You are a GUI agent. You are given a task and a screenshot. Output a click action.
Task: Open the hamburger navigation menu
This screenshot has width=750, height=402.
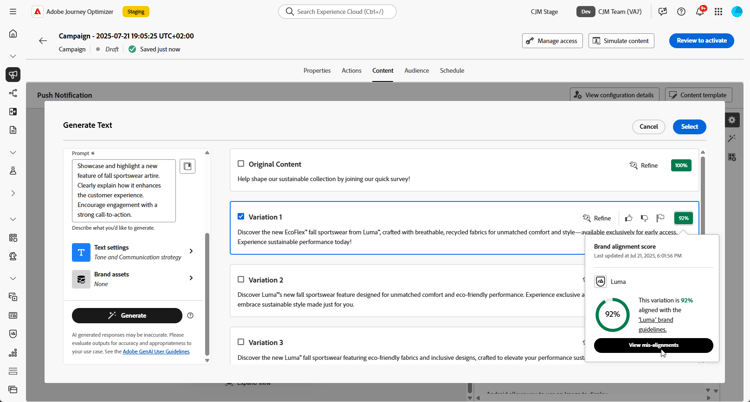point(13,11)
